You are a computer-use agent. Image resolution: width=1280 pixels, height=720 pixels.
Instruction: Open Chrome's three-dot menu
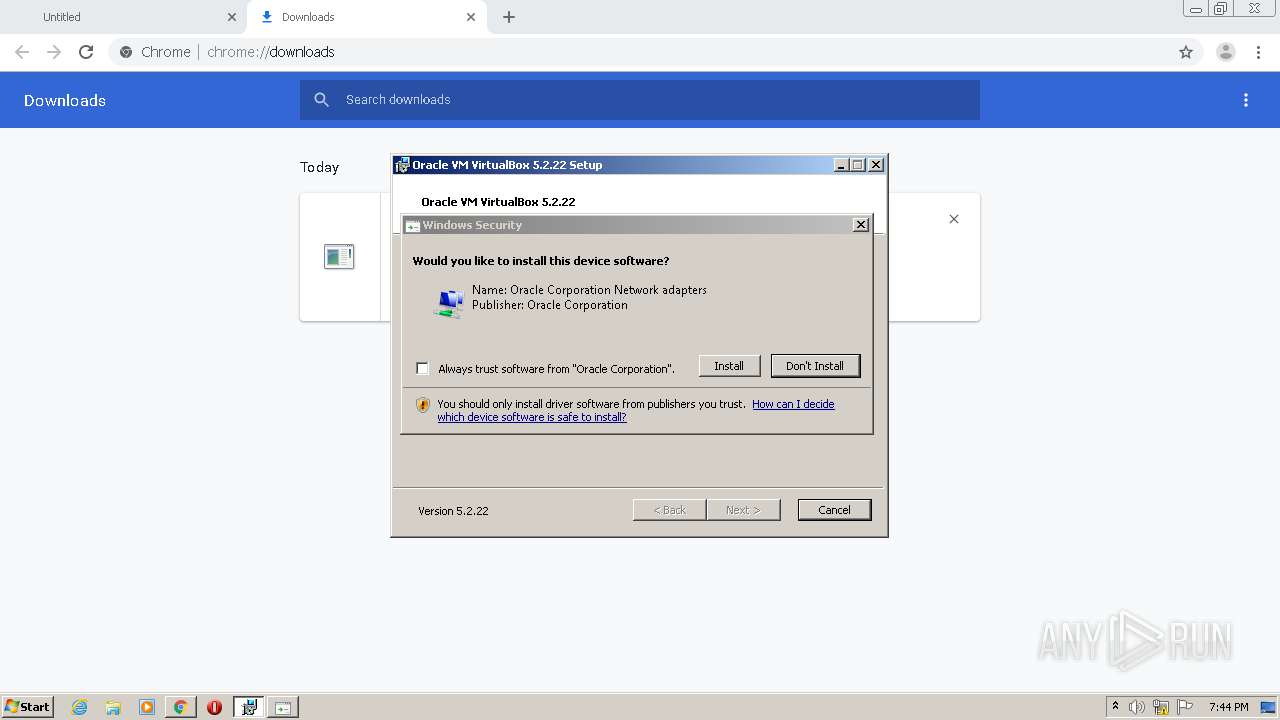pyautogui.click(x=1258, y=52)
